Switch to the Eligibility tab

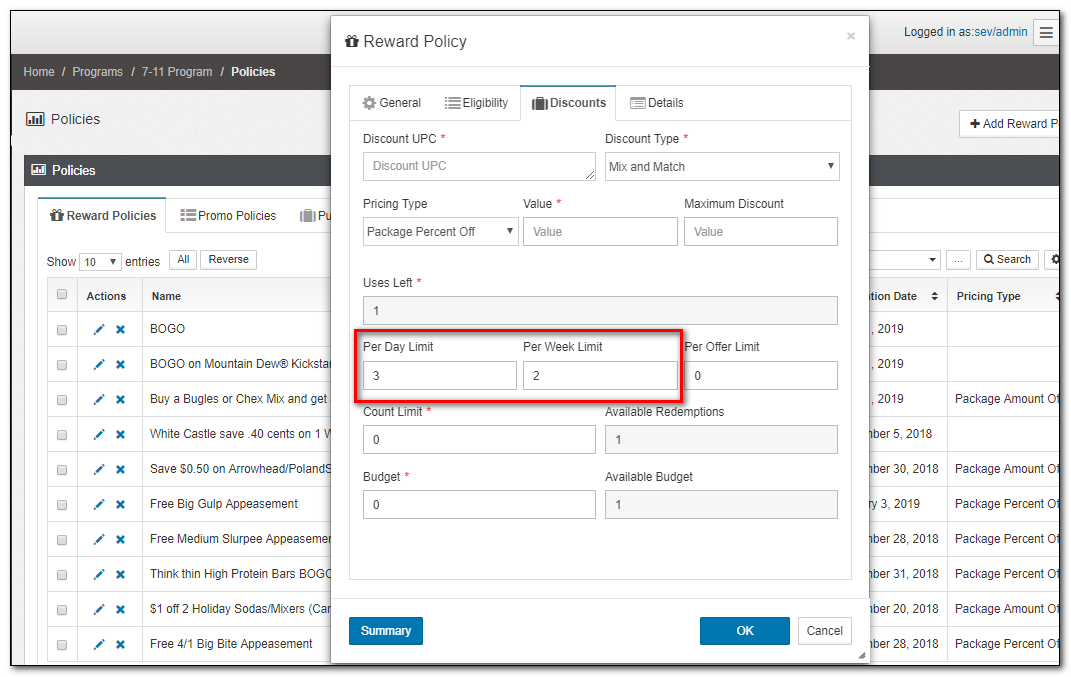click(x=477, y=103)
